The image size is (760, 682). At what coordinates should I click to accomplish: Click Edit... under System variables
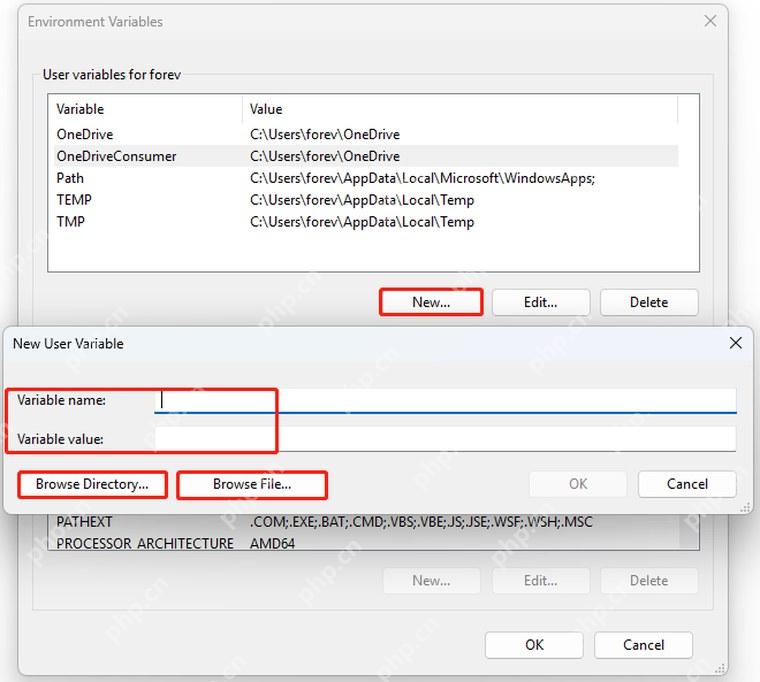(541, 581)
